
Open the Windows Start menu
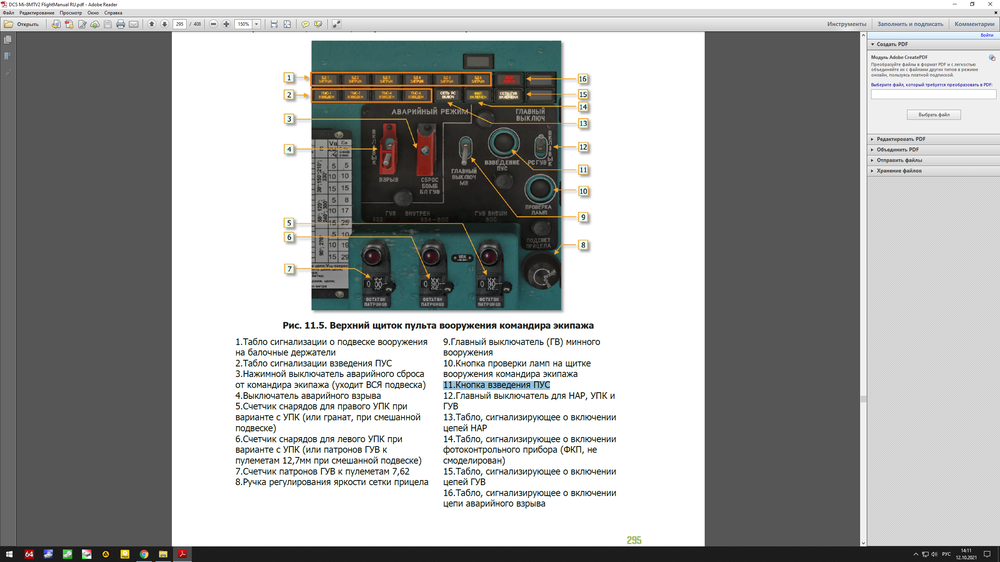[9, 554]
